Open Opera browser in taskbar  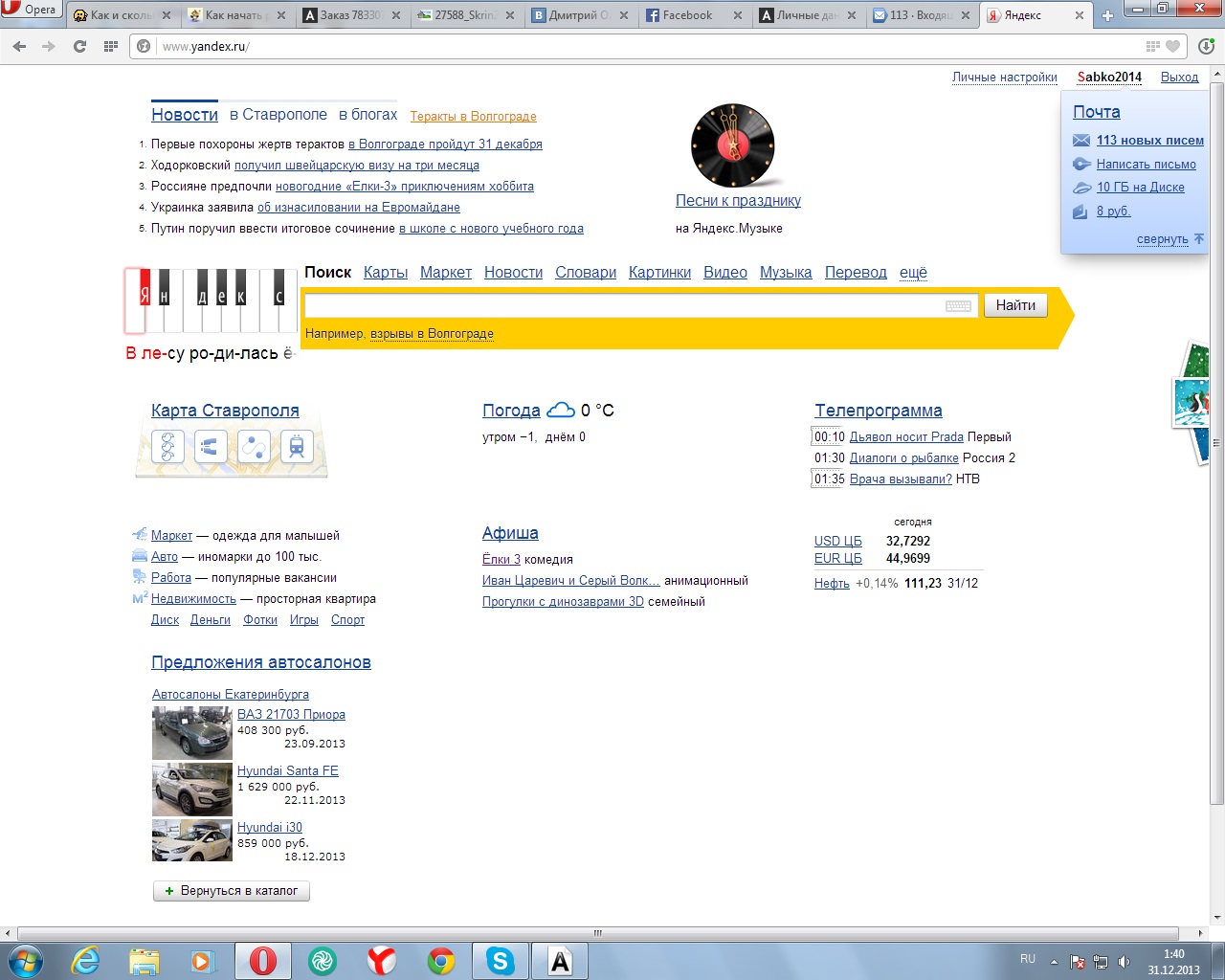[262, 961]
